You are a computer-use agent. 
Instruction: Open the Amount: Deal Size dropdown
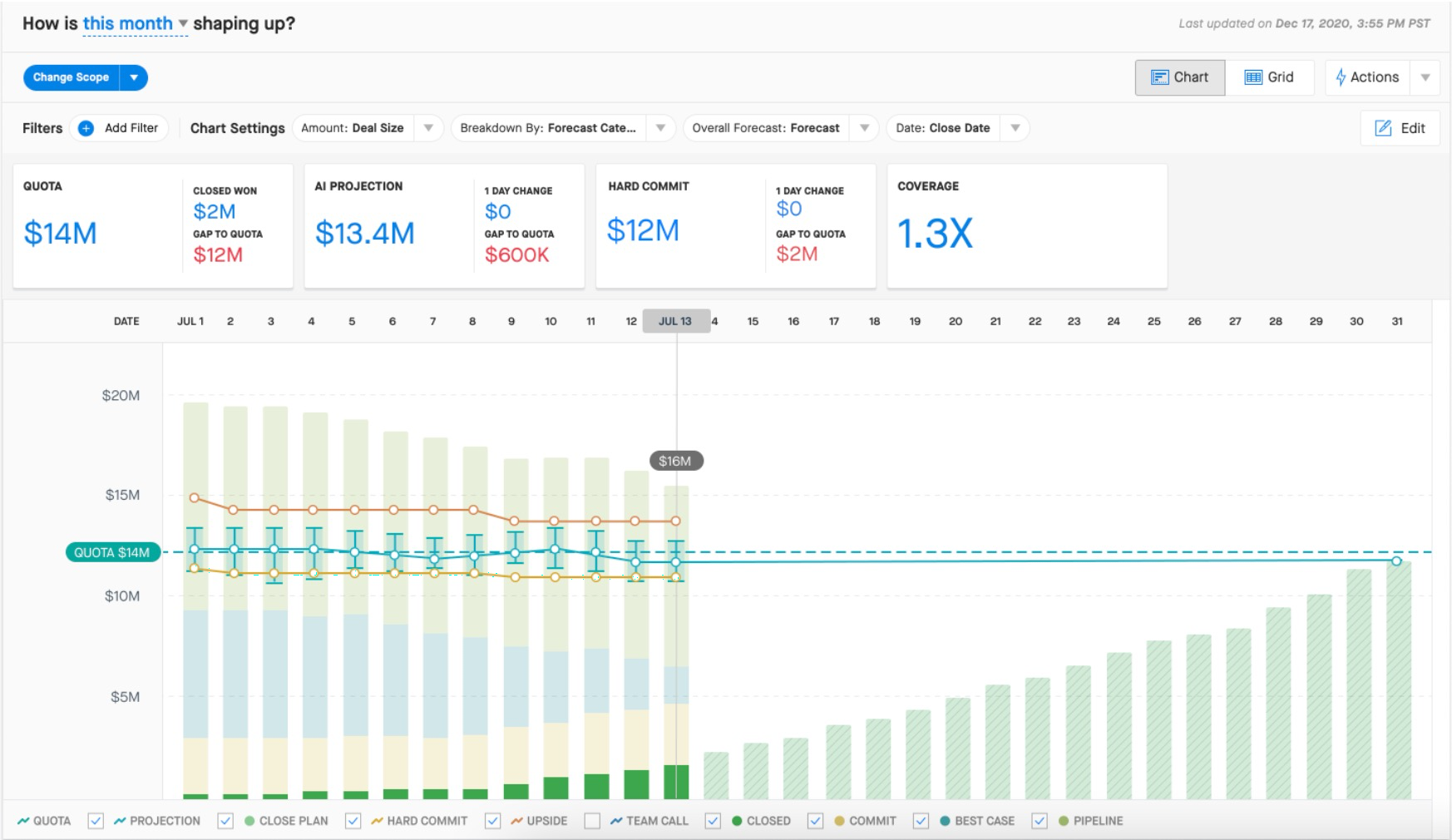point(428,128)
